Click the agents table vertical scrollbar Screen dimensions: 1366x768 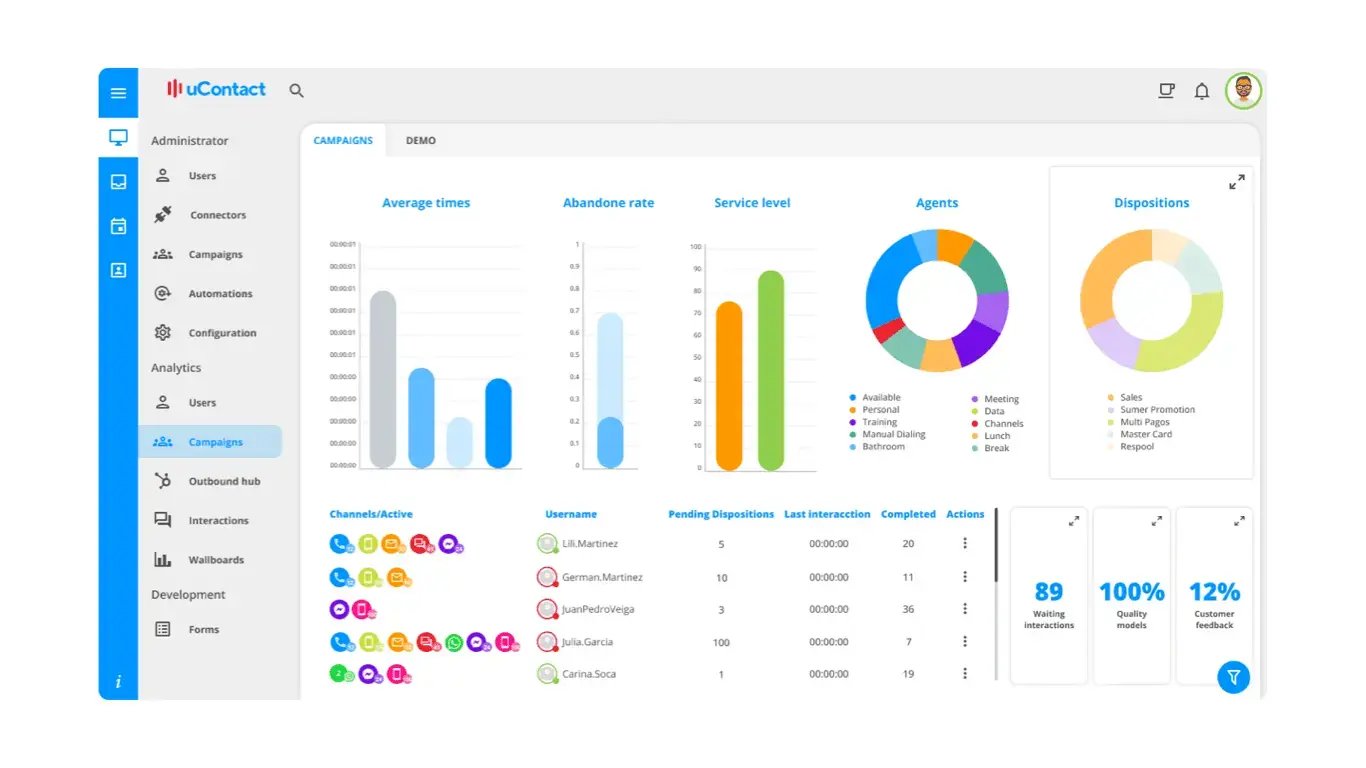[995, 594]
